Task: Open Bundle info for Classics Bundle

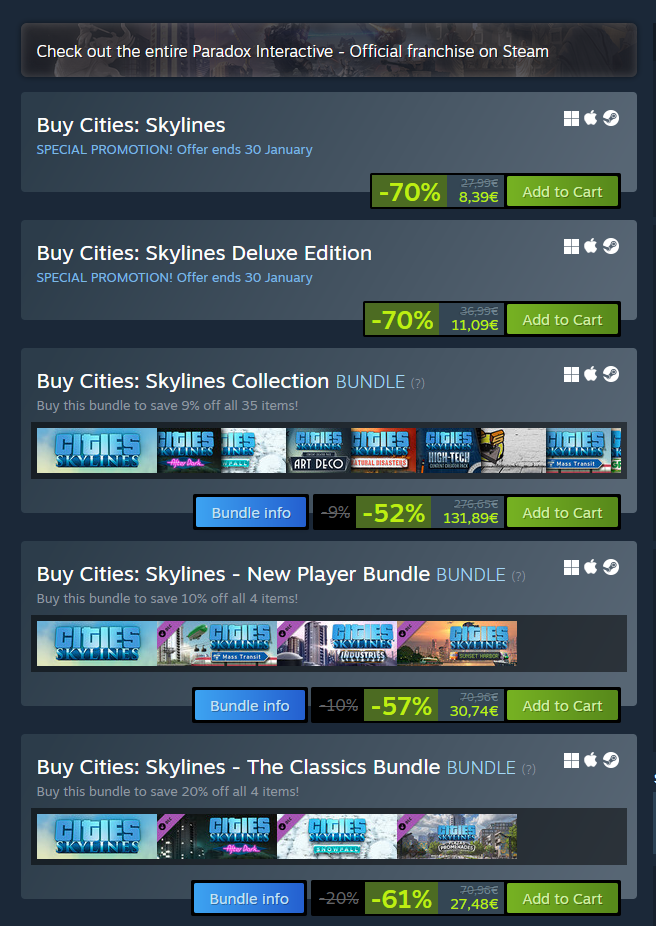Action: [249, 899]
